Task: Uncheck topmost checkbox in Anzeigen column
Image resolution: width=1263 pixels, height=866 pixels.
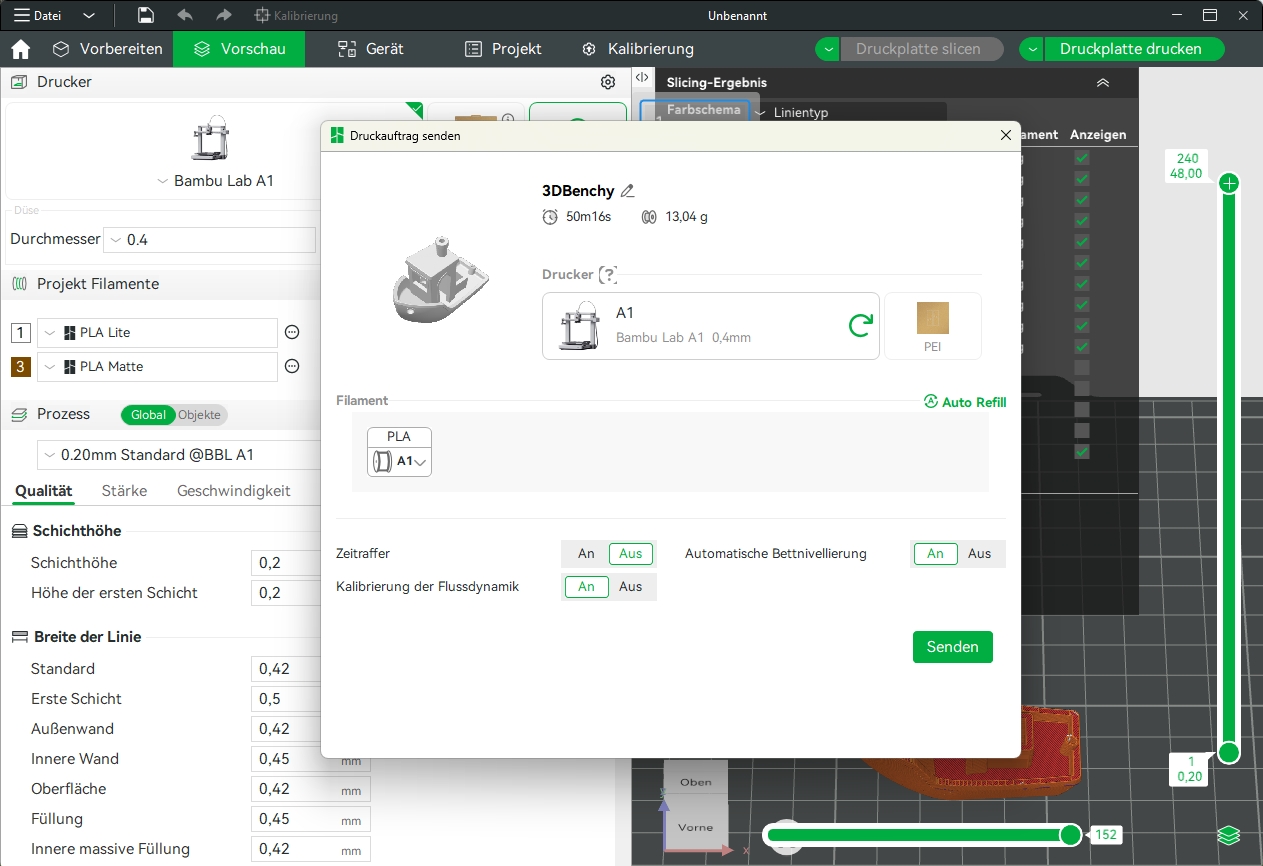Action: (x=1082, y=158)
